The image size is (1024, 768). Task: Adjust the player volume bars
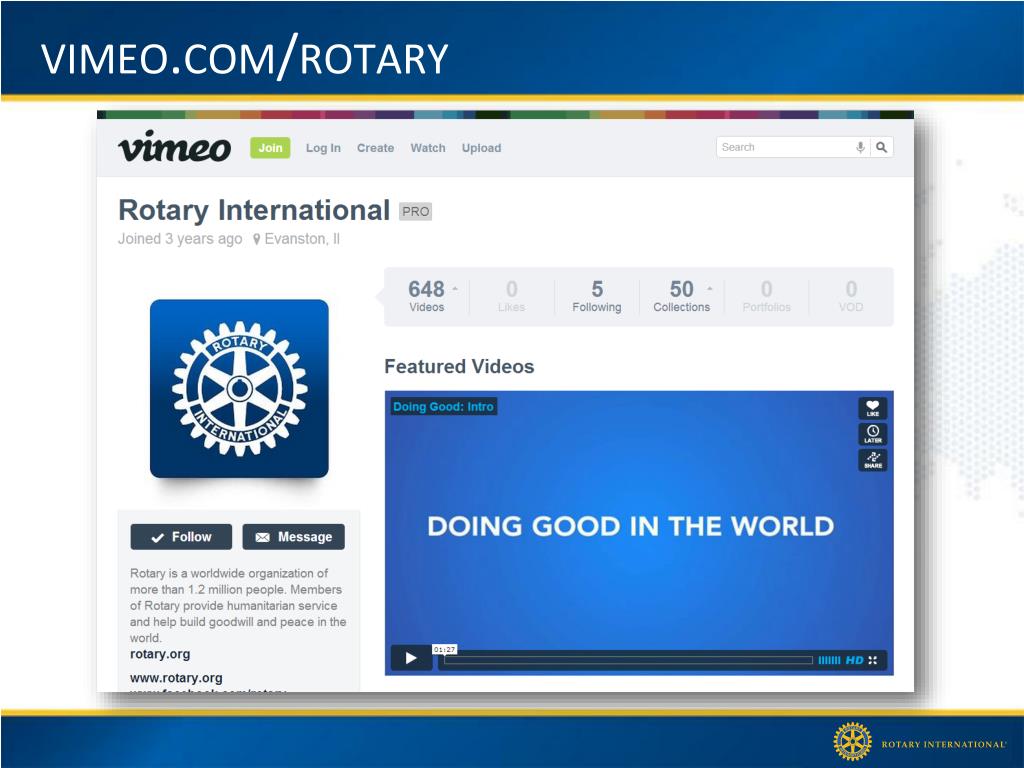click(829, 660)
